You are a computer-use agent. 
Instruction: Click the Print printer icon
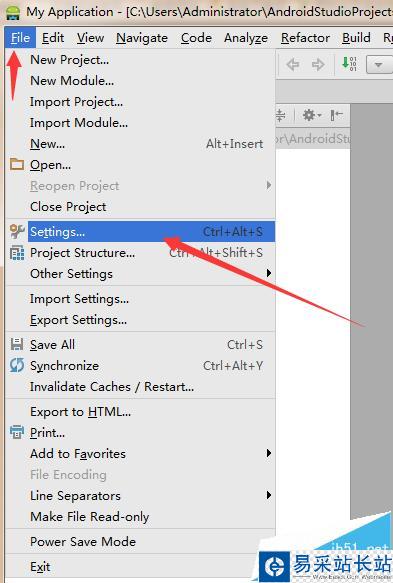point(17,432)
